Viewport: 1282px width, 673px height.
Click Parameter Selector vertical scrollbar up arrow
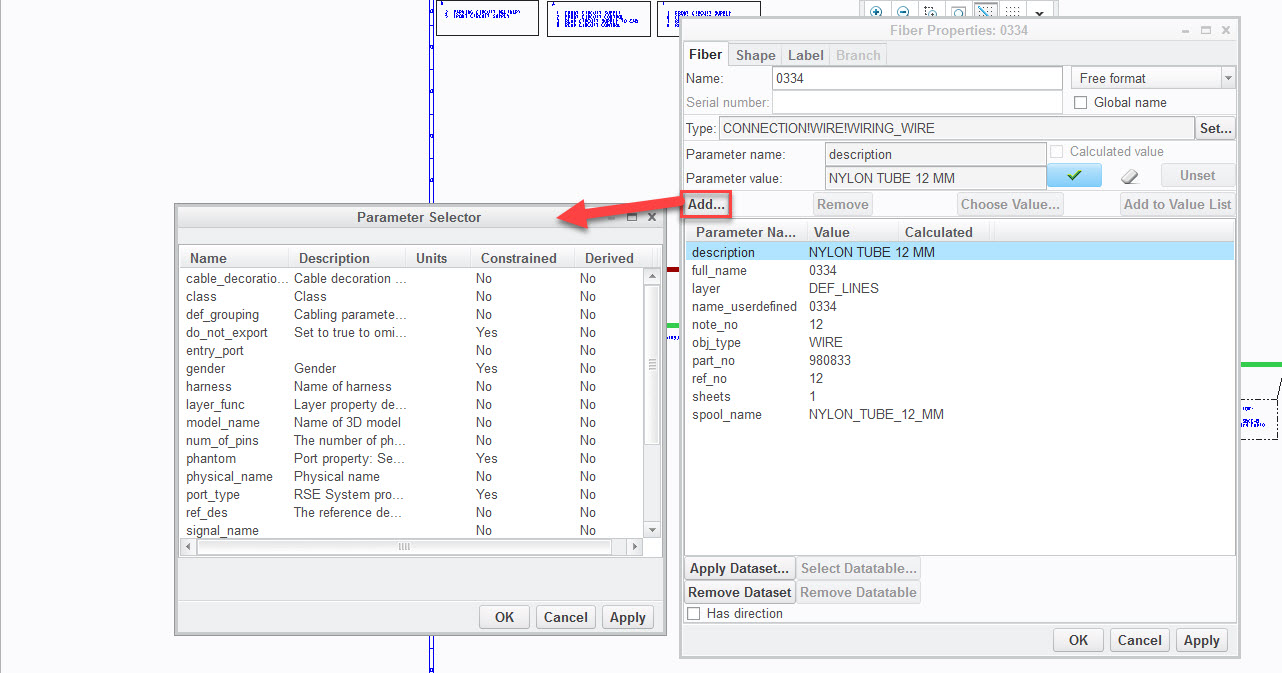[653, 278]
